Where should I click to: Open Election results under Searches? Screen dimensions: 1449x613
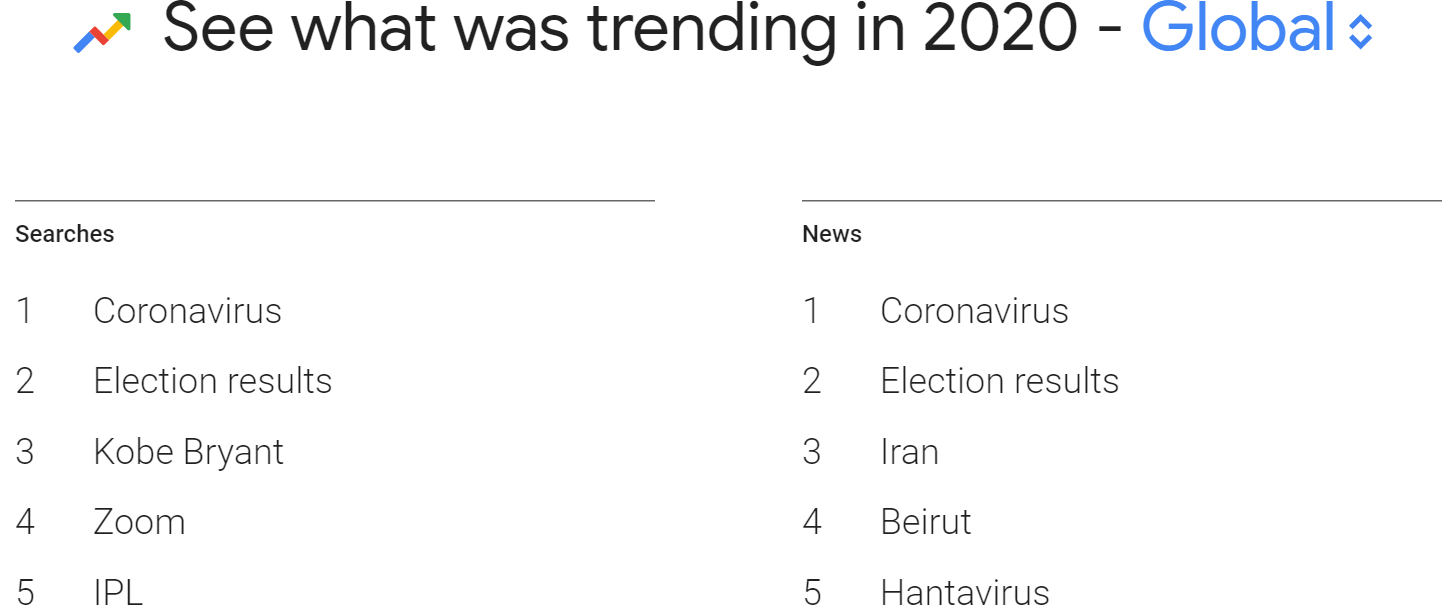click(x=213, y=381)
